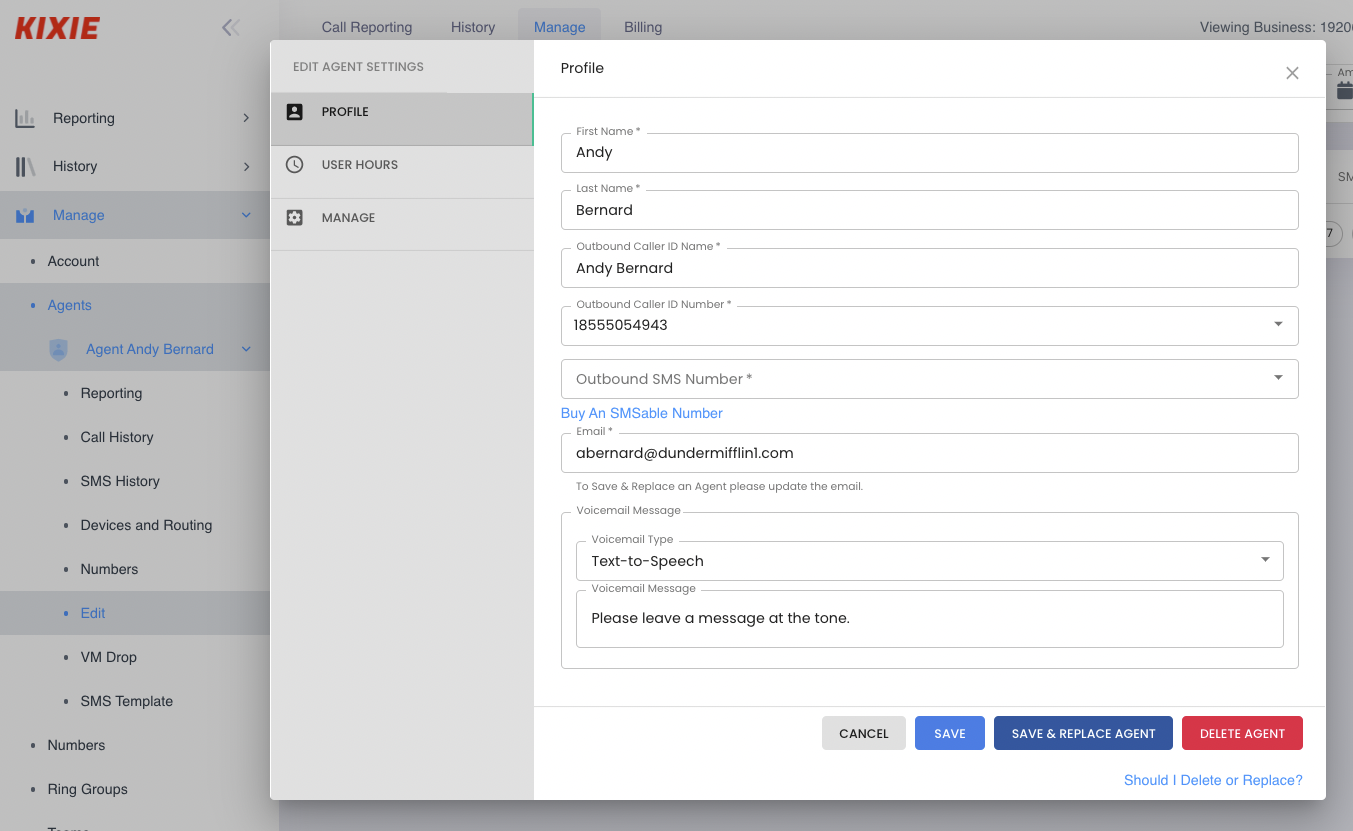Click Outbound Caller ID Name field
Screen dimensions: 1353x831
pyautogui.click(x=930, y=268)
